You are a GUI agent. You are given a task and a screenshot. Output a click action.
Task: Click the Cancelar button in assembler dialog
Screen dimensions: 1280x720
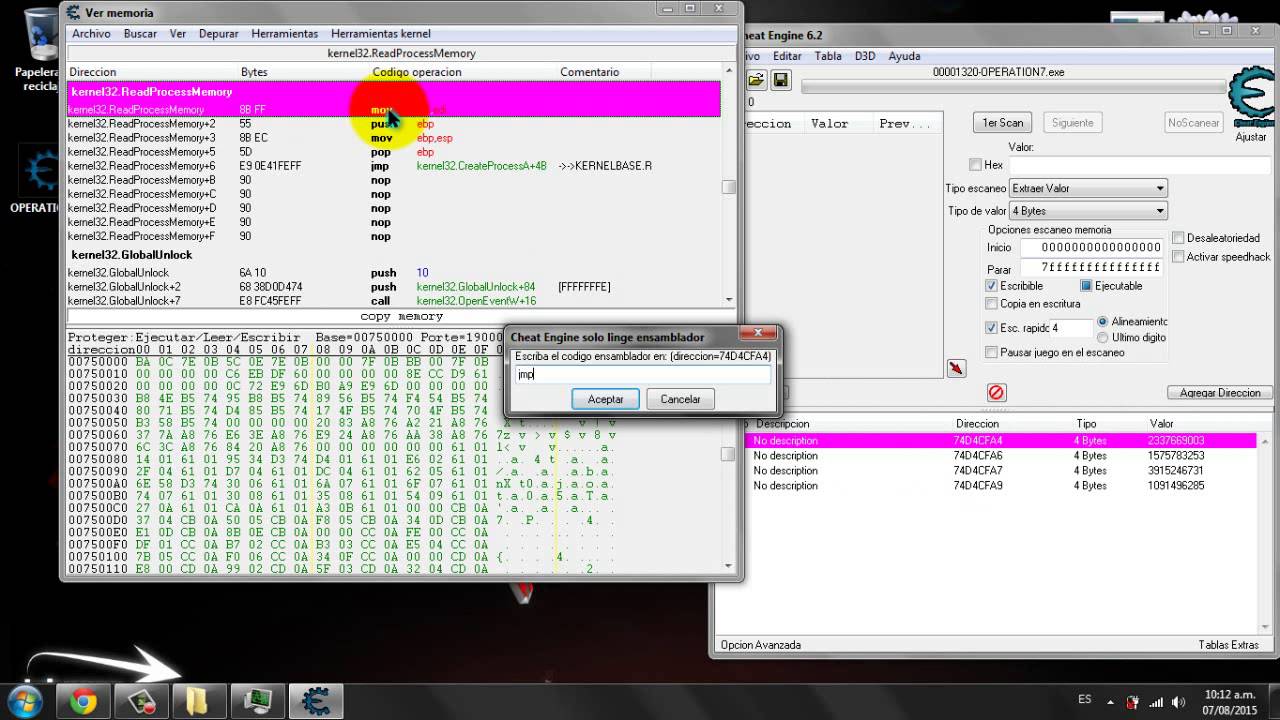680,399
